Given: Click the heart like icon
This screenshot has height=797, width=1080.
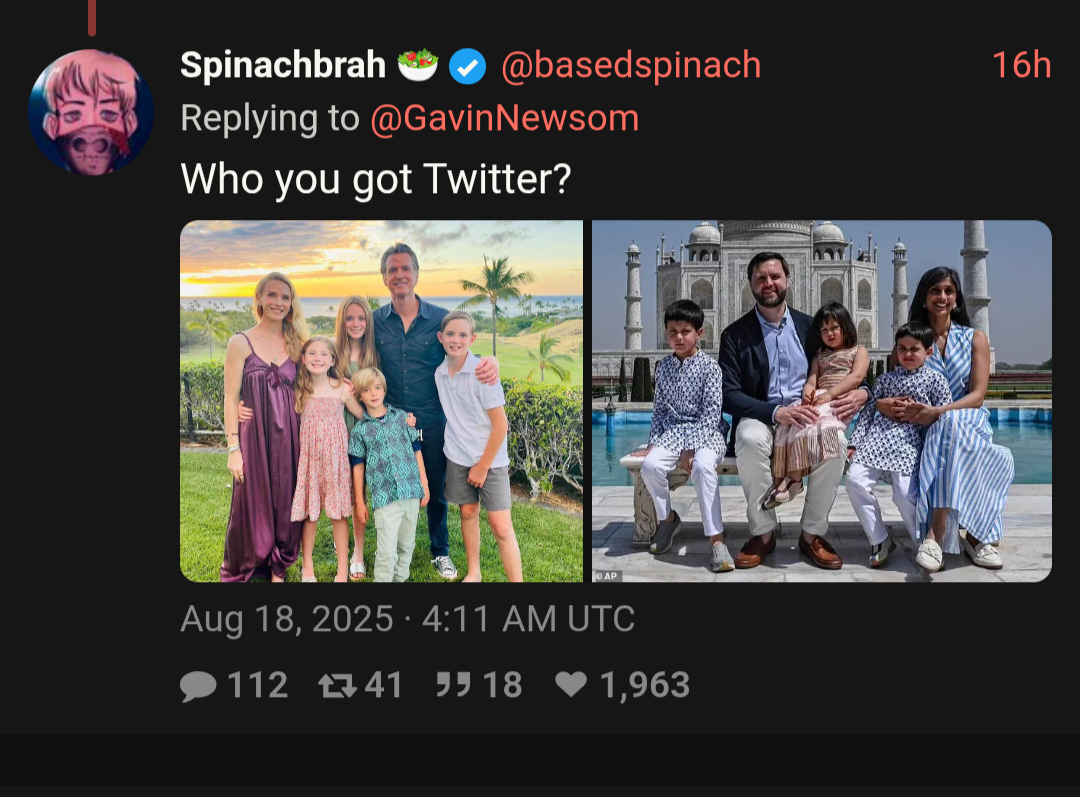Looking at the screenshot, I should [571, 684].
